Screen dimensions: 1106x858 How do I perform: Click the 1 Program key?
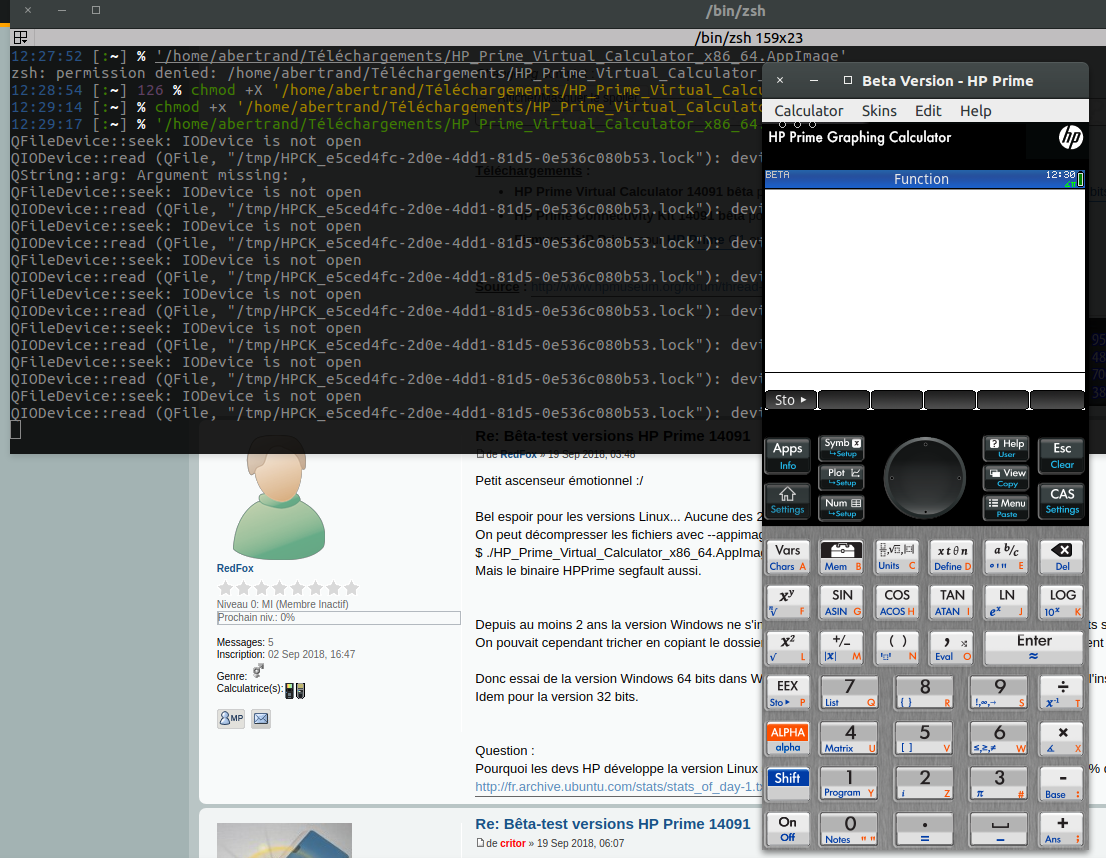pos(850,784)
